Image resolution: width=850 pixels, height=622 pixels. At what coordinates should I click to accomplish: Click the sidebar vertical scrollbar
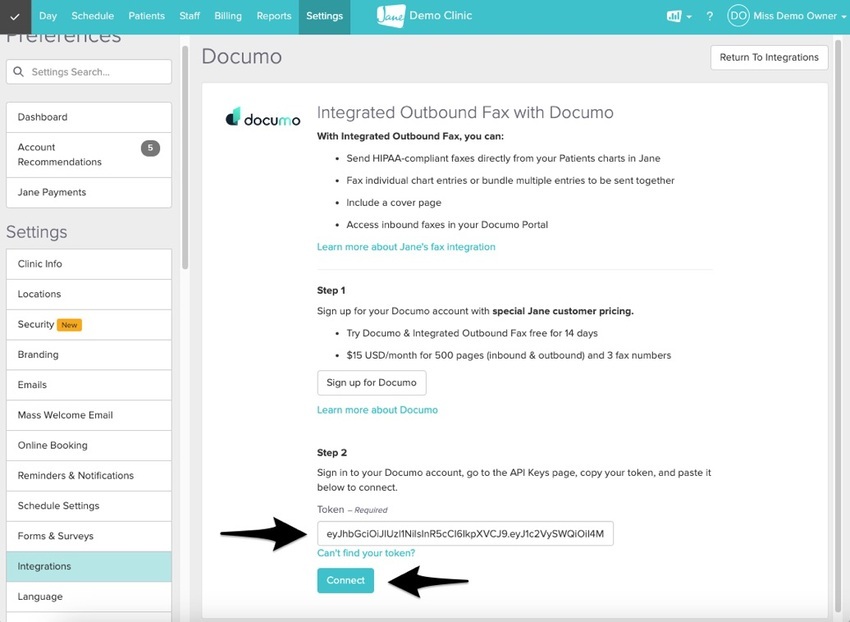click(x=185, y=157)
